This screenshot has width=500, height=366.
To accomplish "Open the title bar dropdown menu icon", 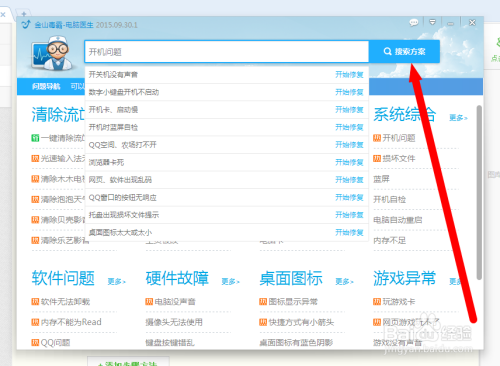I will click(x=432, y=22).
